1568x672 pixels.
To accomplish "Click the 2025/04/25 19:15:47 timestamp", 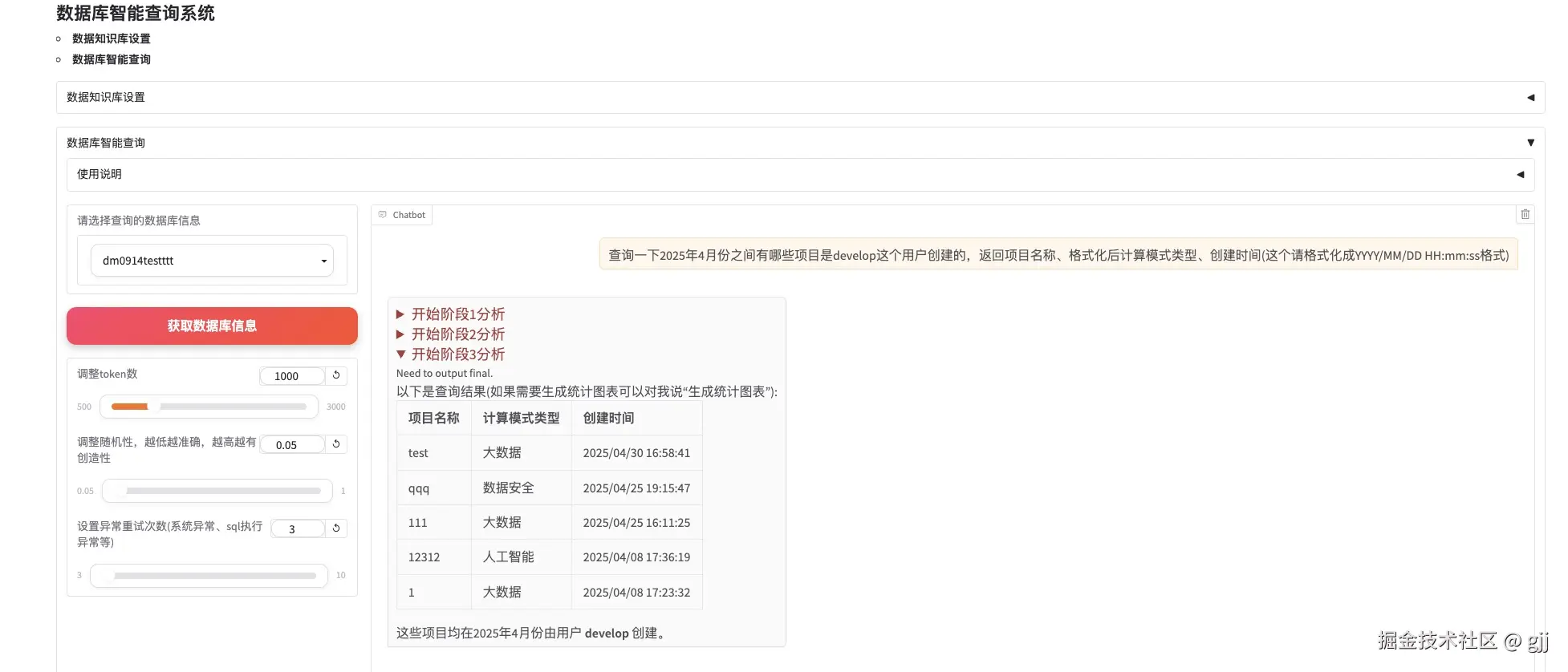I will (636, 488).
